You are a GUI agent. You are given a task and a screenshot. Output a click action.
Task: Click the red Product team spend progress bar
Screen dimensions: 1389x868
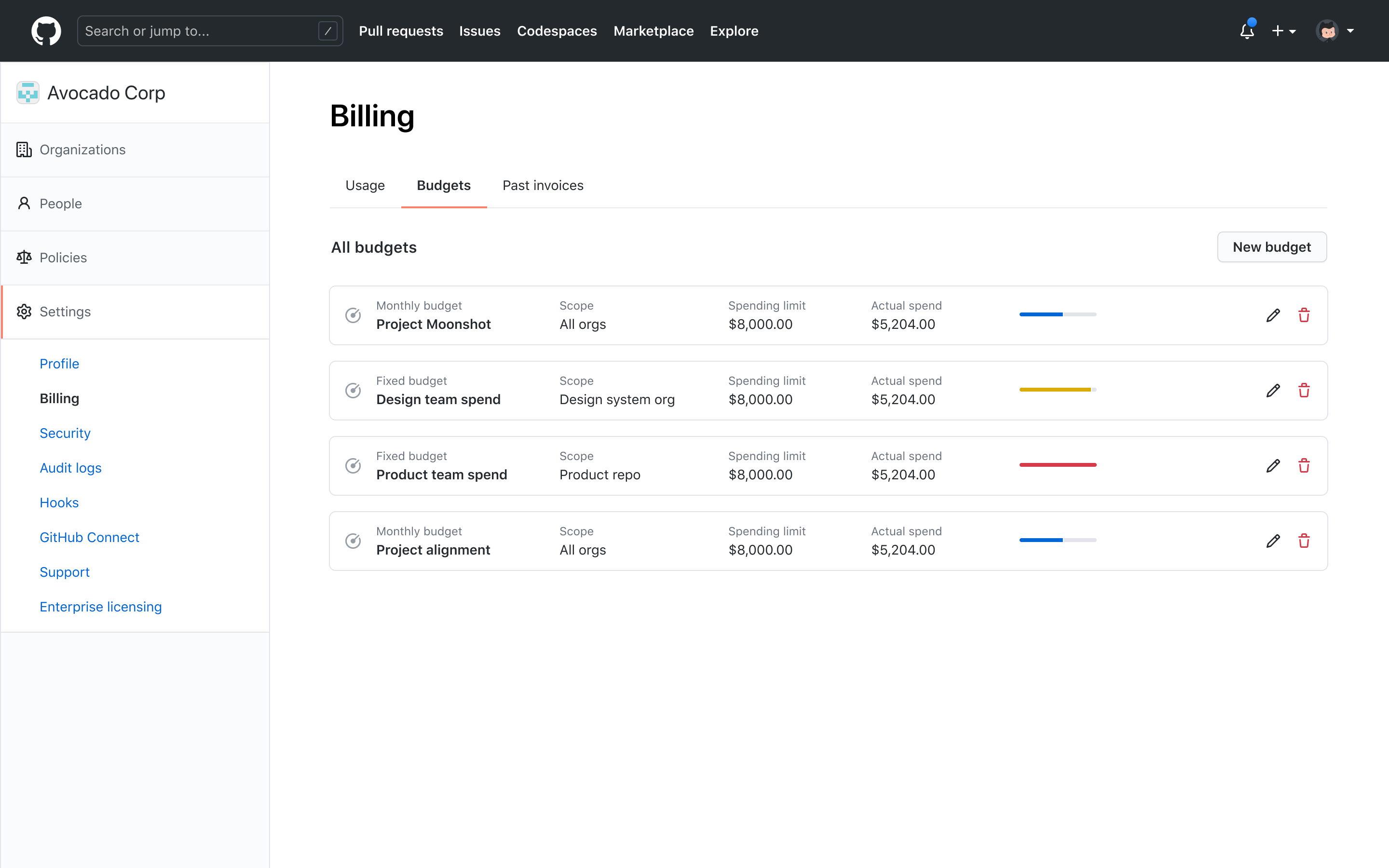tap(1058, 465)
